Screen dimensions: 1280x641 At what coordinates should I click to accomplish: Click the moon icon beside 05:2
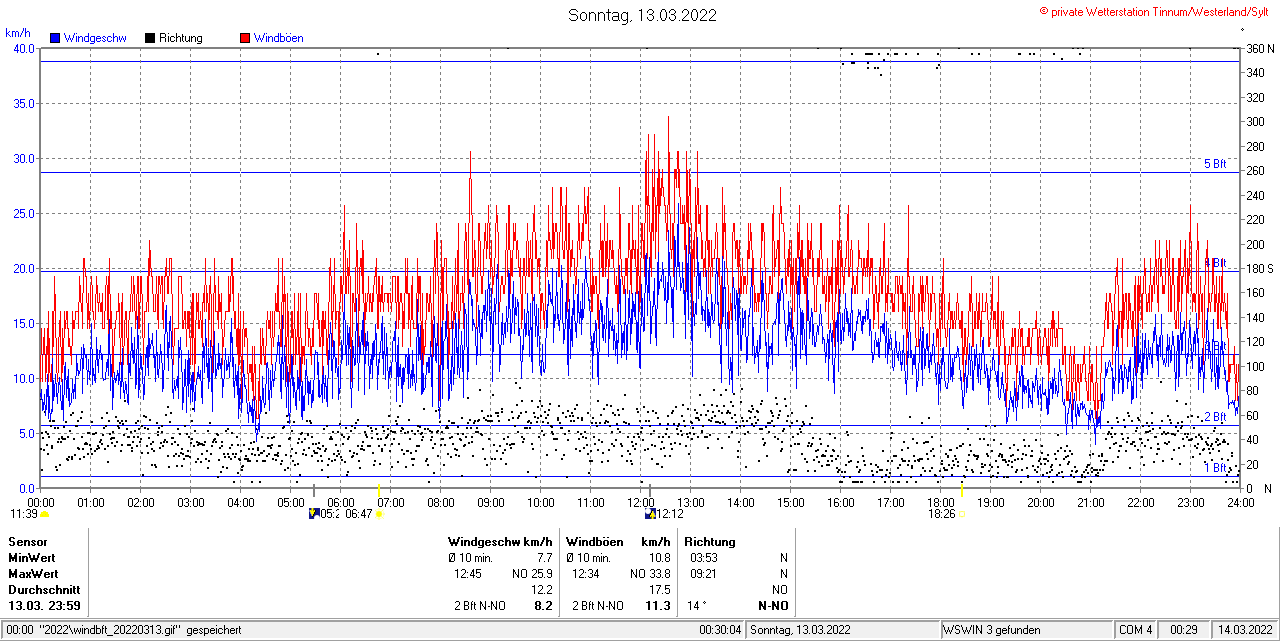click(314, 513)
